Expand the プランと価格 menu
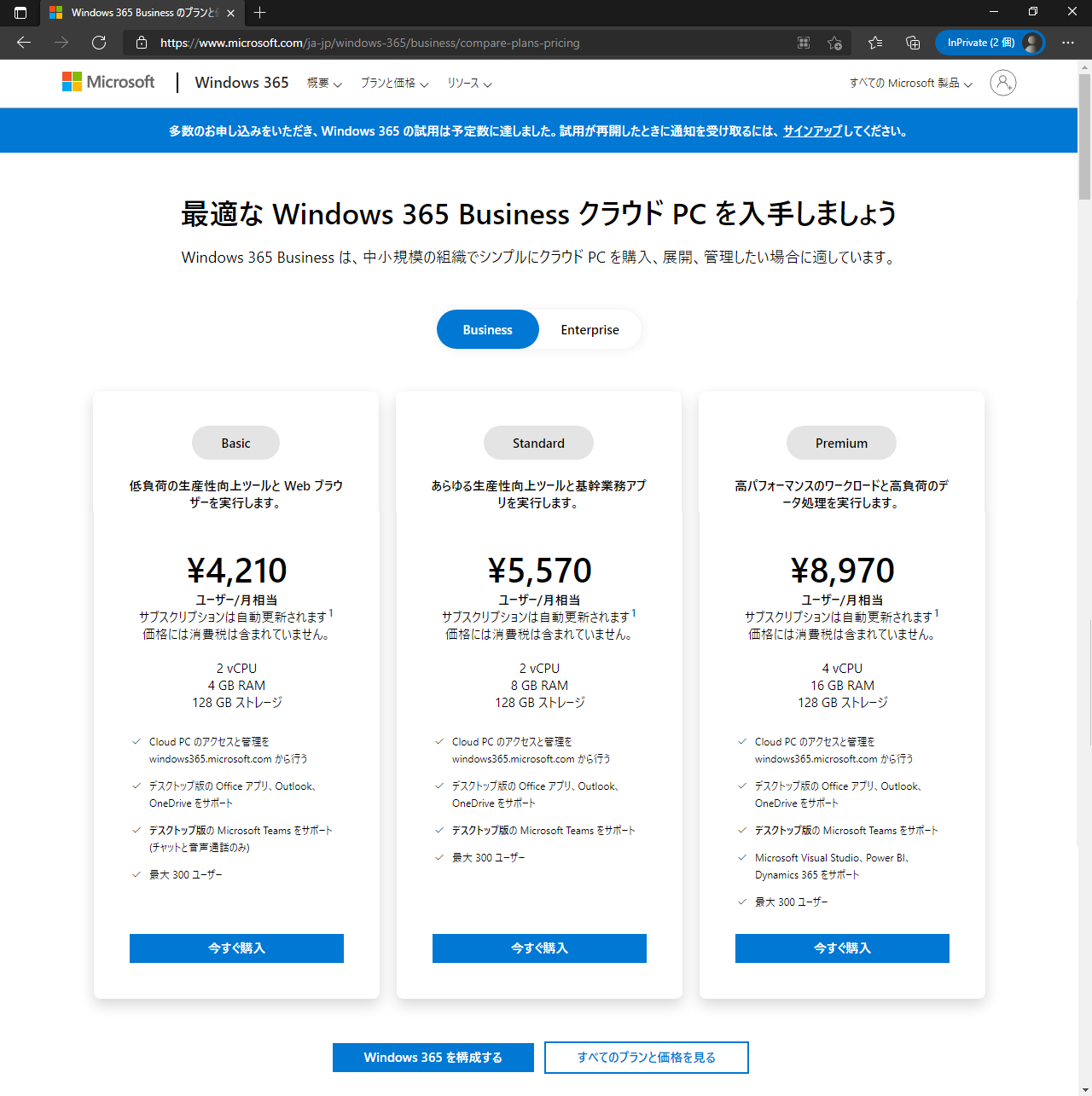This screenshot has height=1096, width=1092. (394, 84)
